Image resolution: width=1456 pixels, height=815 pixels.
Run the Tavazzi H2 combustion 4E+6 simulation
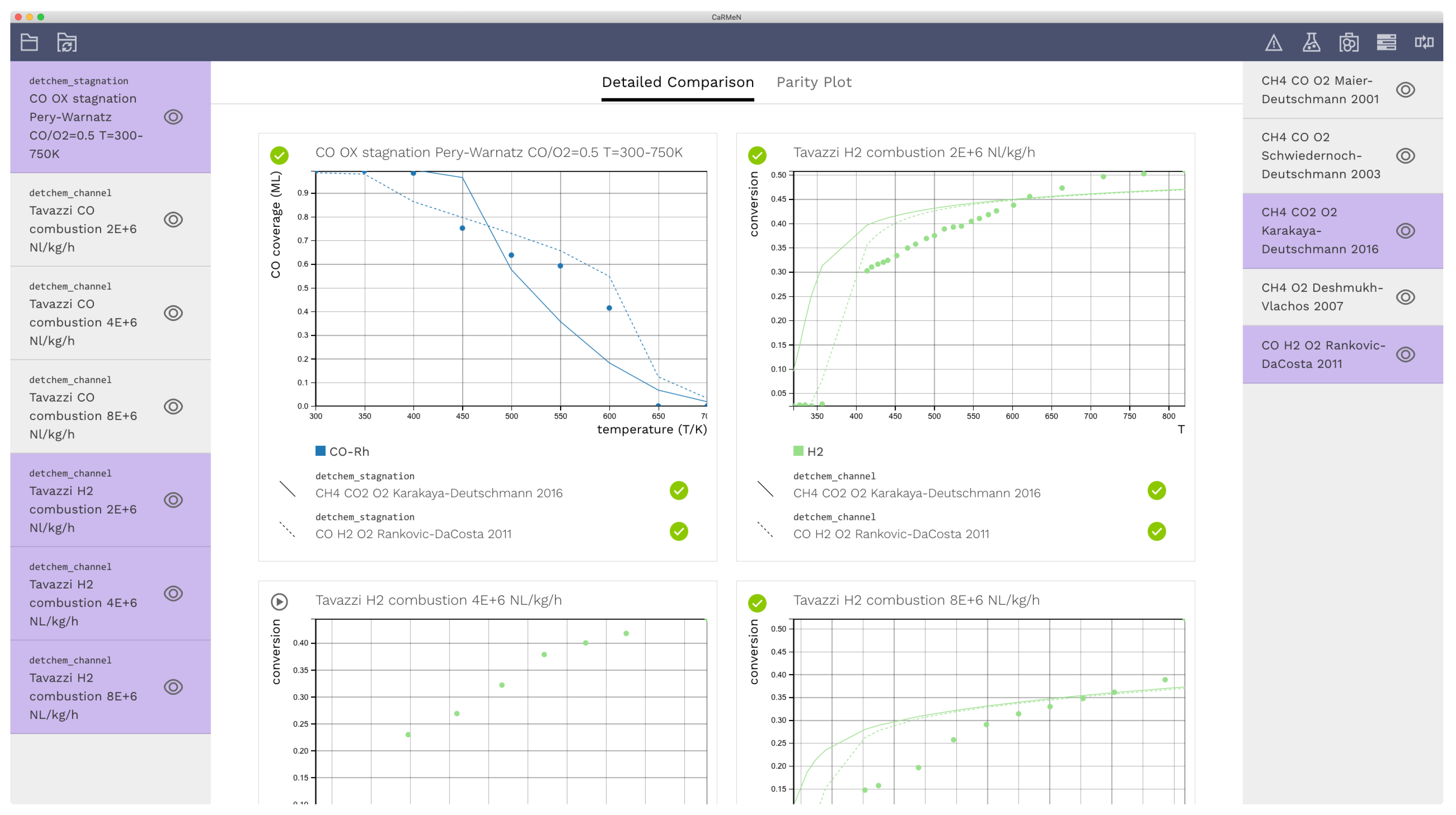coord(279,602)
